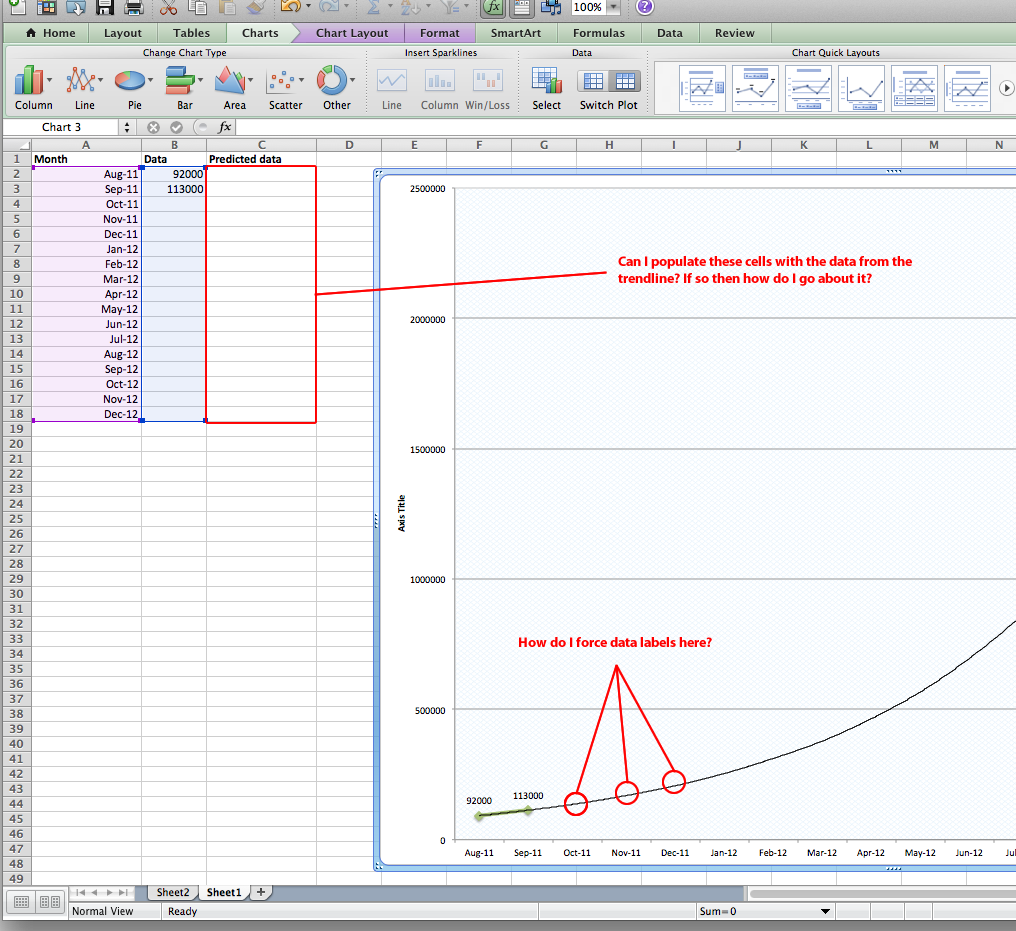This screenshot has width=1016, height=931.
Task: Choose the Other chart type icon
Action: 332,80
